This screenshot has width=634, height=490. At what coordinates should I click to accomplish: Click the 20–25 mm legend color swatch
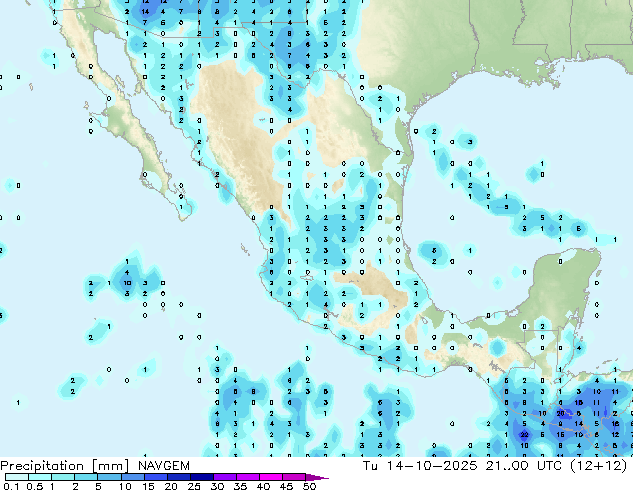(178, 477)
